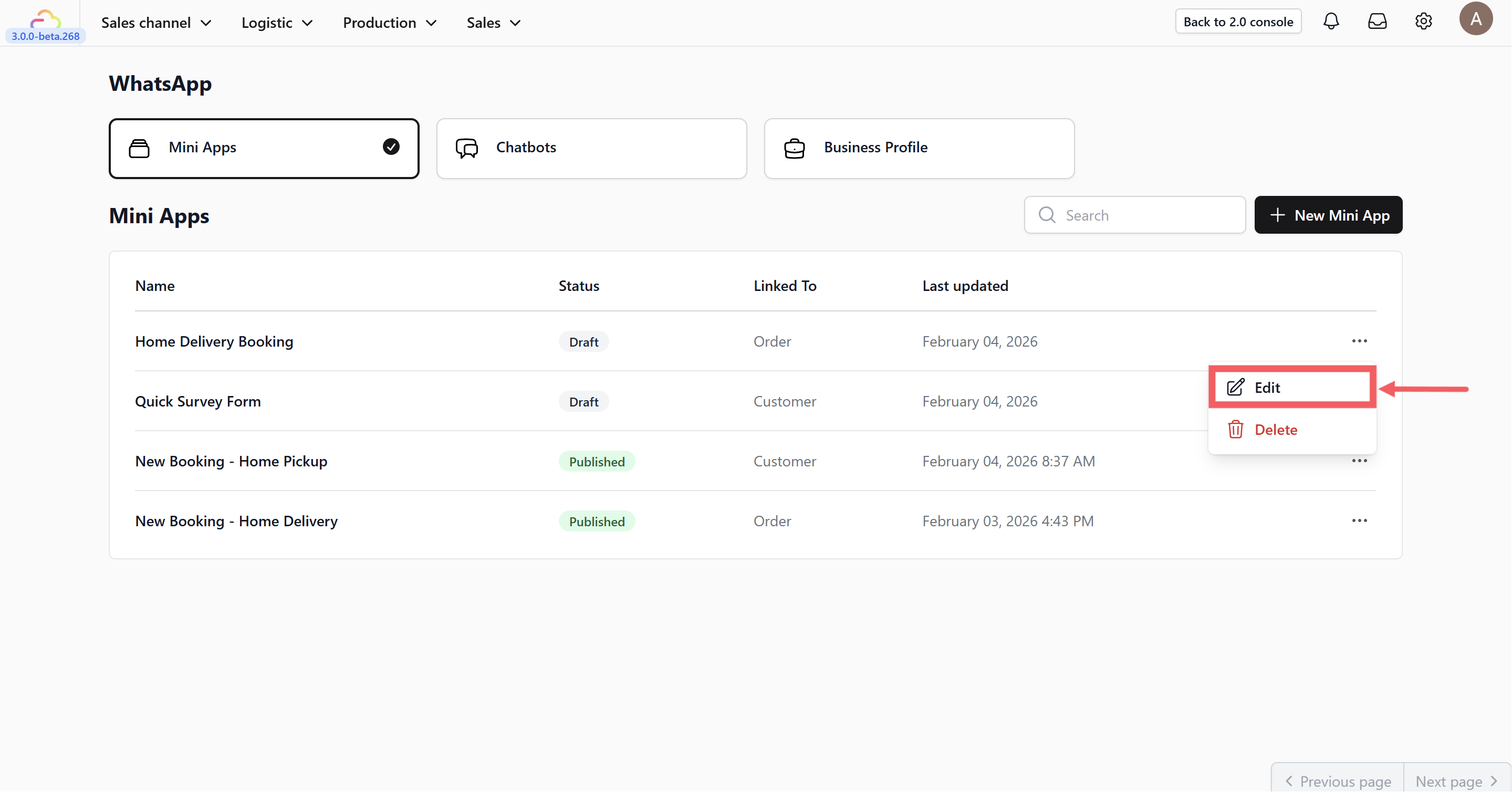Click Order in Home Delivery Booking row

click(x=772, y=342)
